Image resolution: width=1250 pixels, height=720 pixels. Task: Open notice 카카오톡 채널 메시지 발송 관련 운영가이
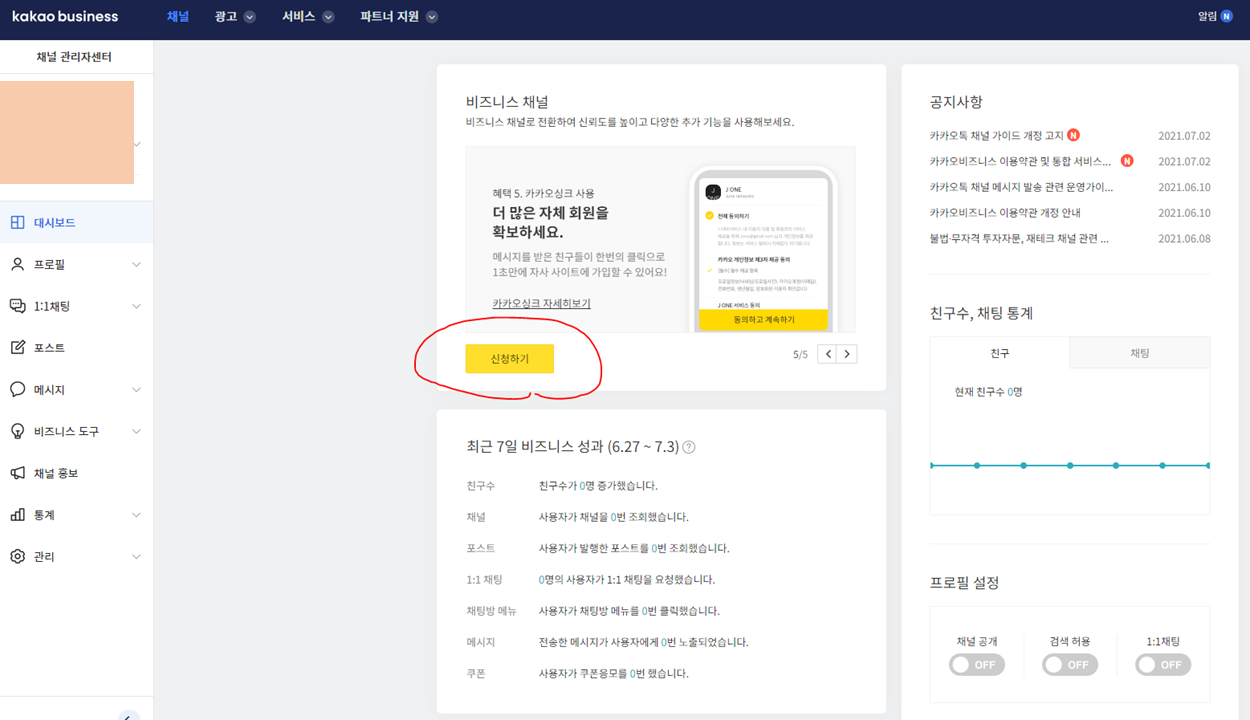pos(1021,187)
